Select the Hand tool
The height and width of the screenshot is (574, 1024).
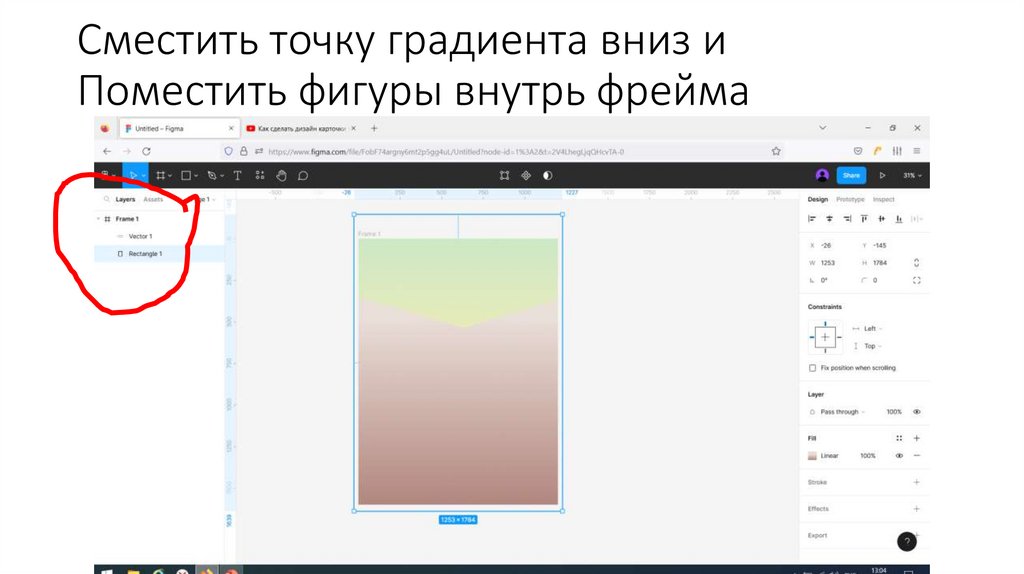(x=281, y=176)
